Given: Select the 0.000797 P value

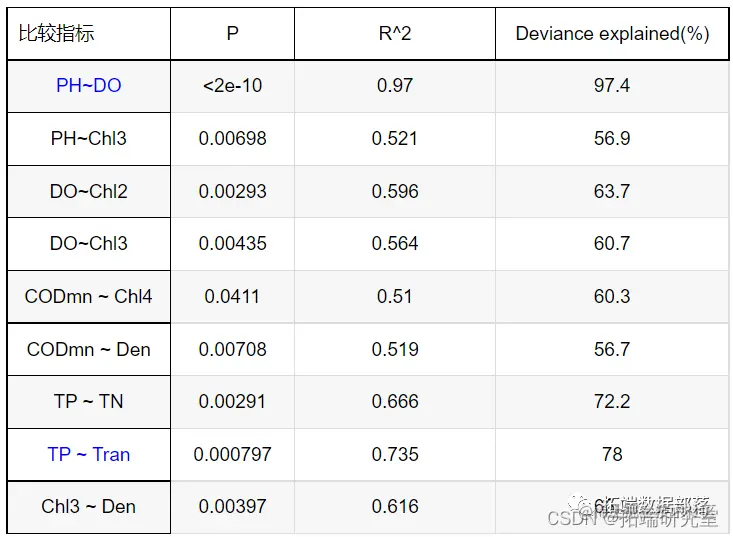Looking at the screenshot, I should coord(232,454).
